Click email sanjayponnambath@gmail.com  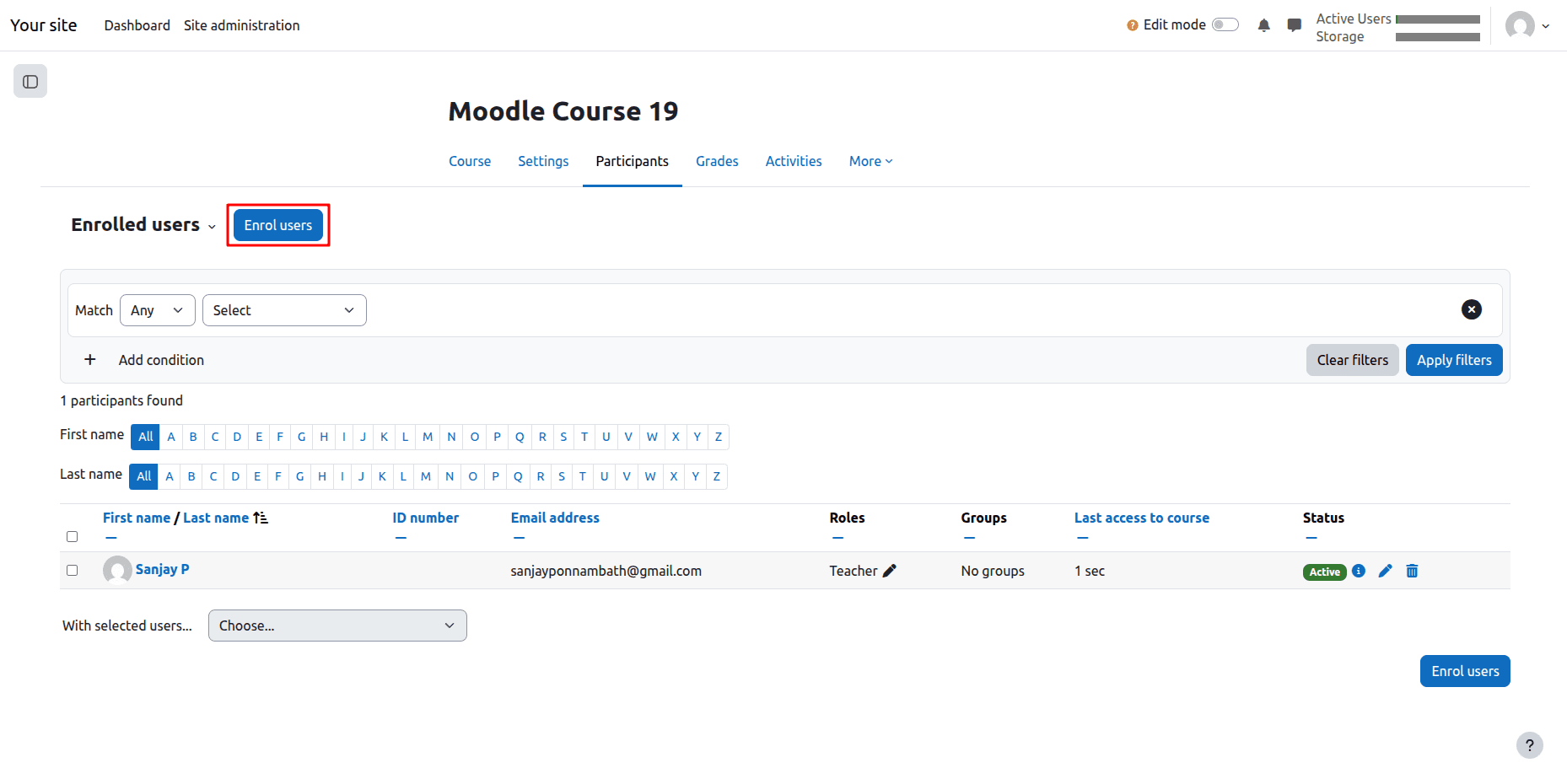[x=606, y=571]
